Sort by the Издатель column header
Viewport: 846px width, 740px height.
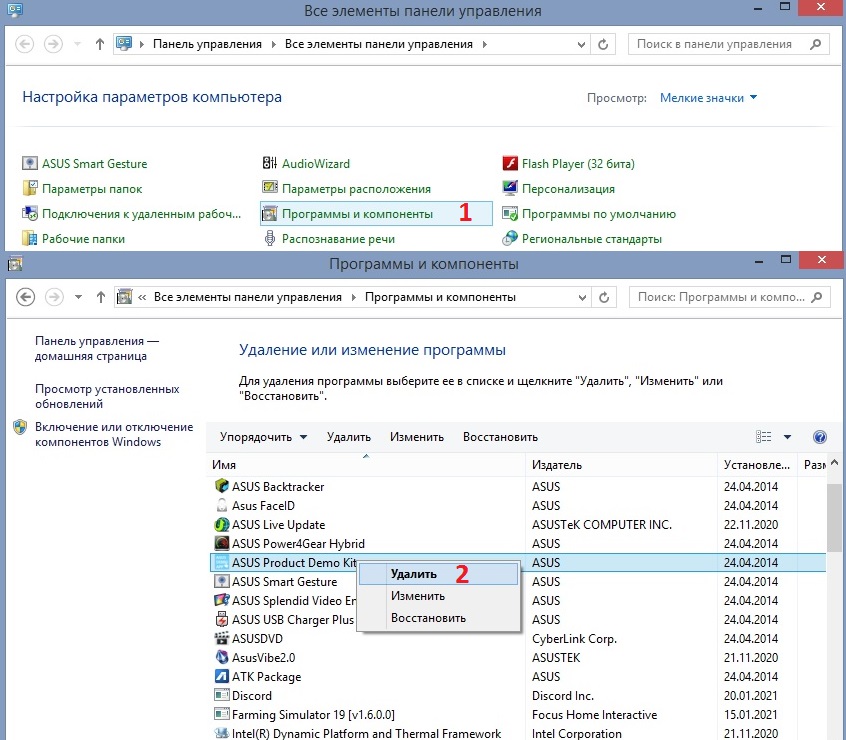(621, 465)
